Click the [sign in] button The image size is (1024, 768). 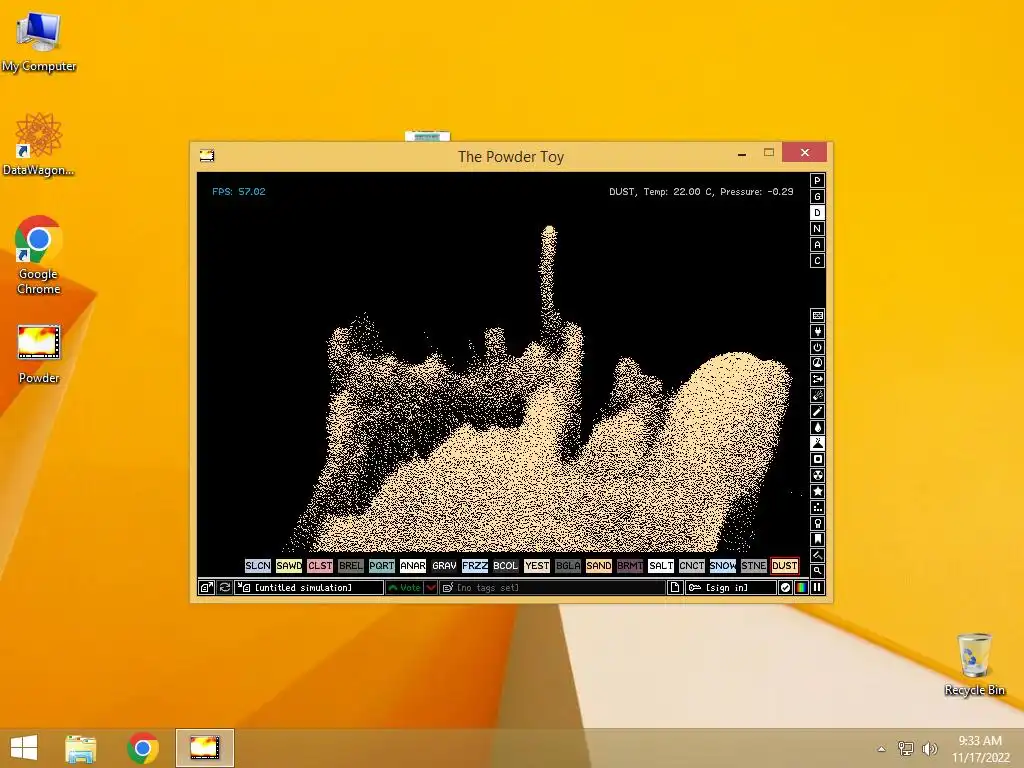pyautogui.click(x=731, y=588)
